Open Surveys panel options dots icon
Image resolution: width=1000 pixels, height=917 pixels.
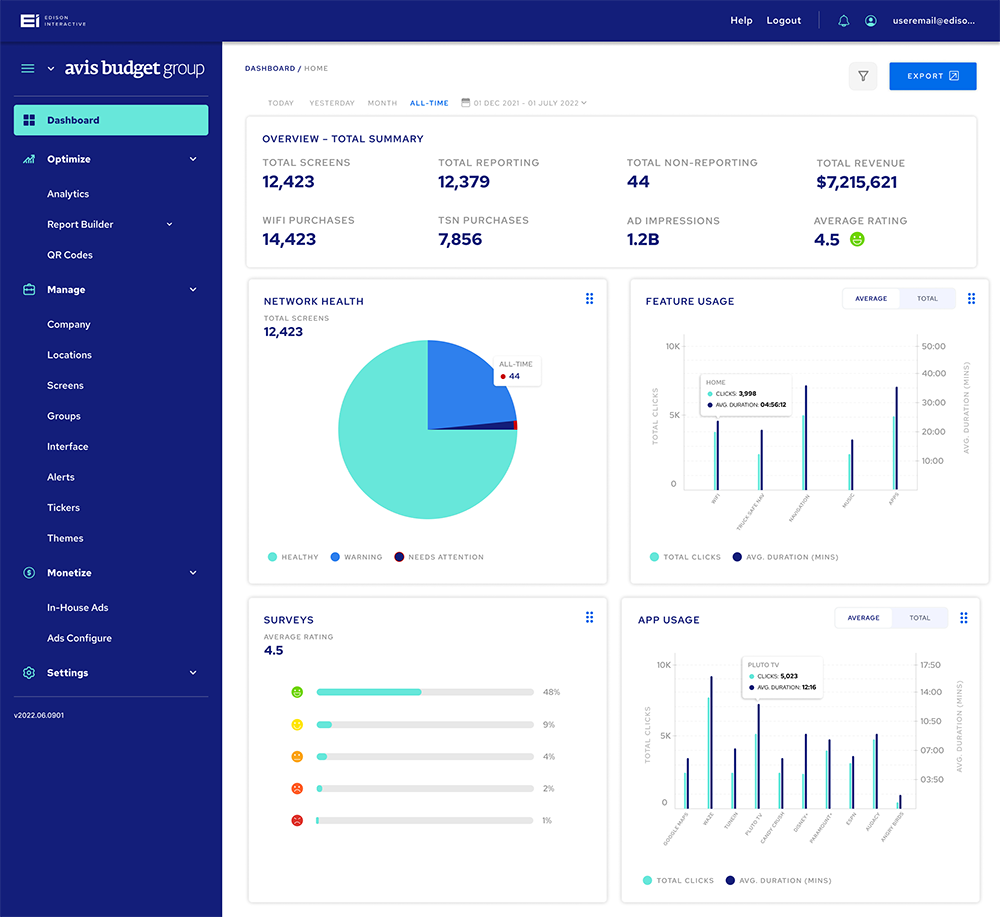coord(589,618)
